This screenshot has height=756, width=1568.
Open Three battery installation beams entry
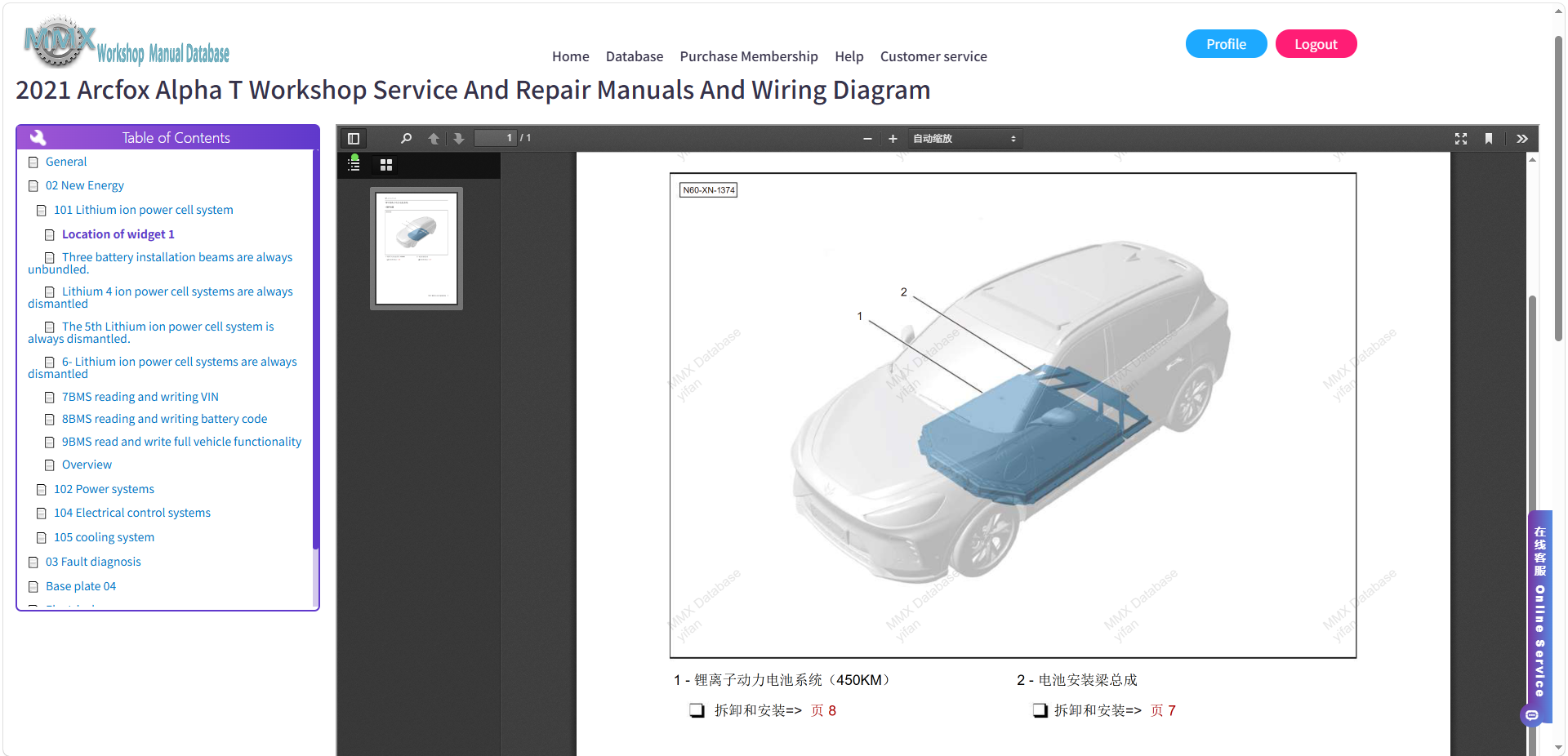point(160,263)
